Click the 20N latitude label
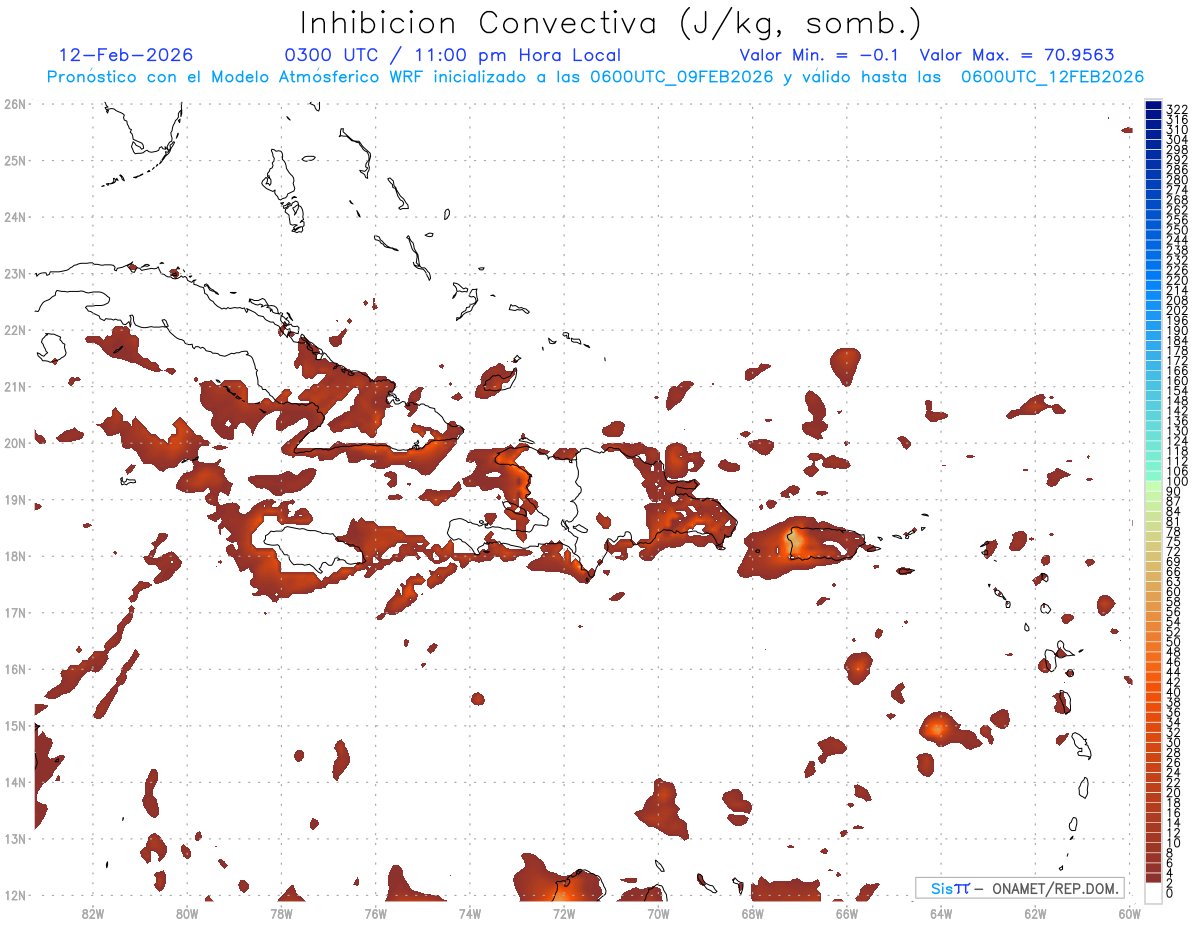 tap(15, 443)
